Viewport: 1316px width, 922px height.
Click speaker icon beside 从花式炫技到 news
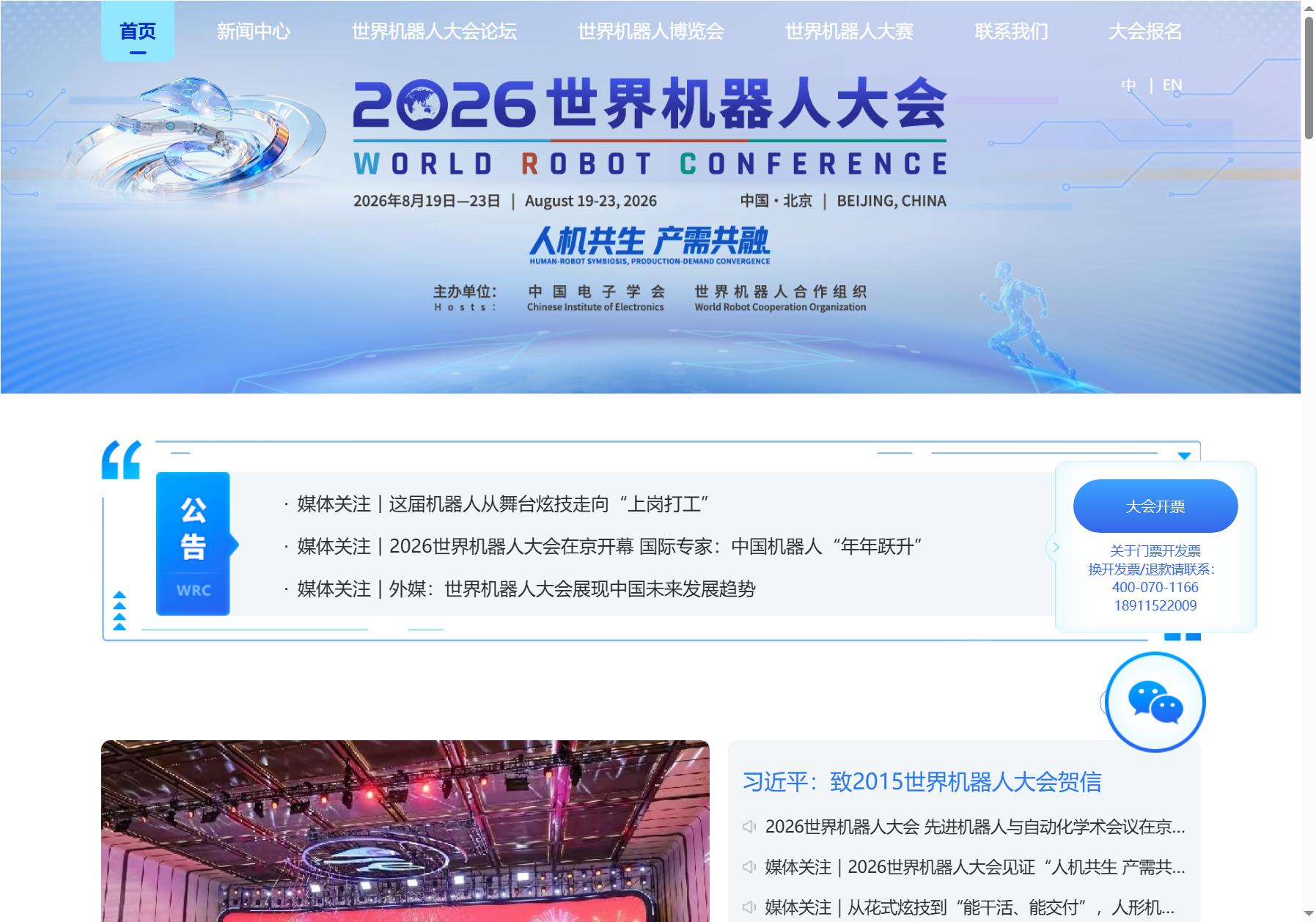tap(749, 907)
